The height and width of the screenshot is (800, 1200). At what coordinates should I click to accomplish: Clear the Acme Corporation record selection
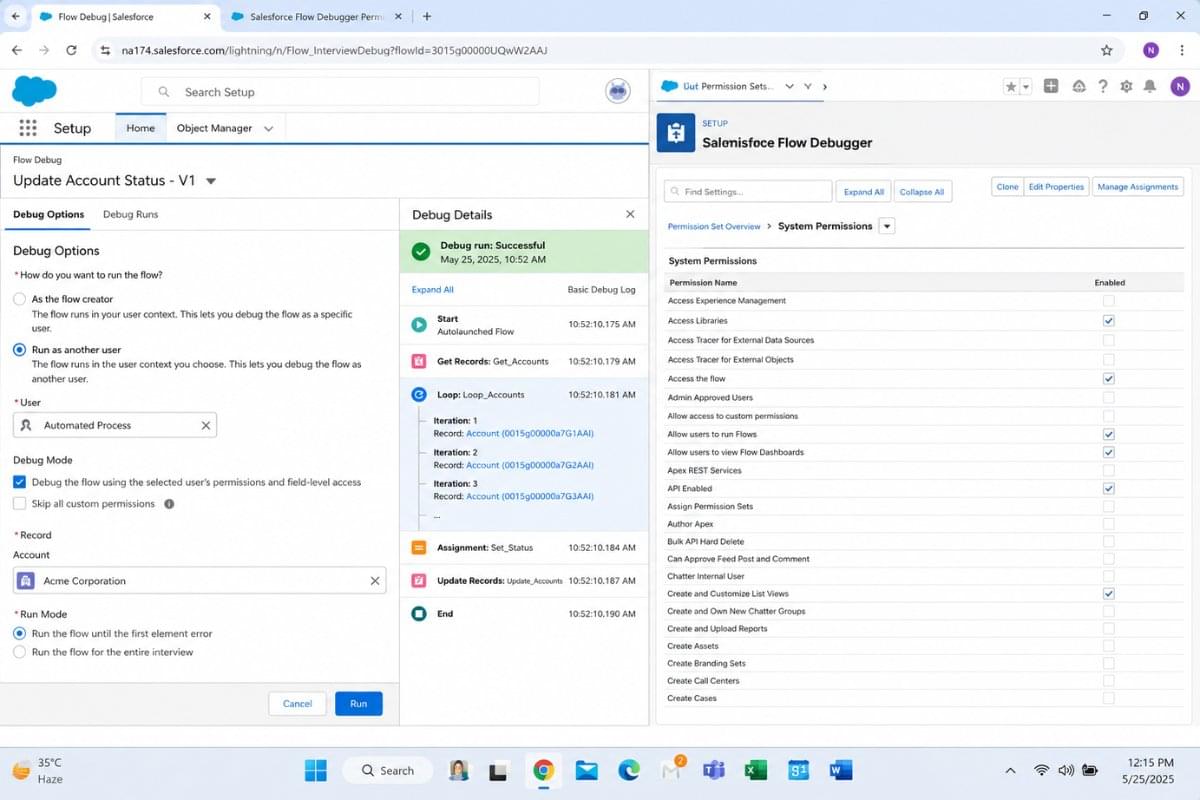[375, 581]
